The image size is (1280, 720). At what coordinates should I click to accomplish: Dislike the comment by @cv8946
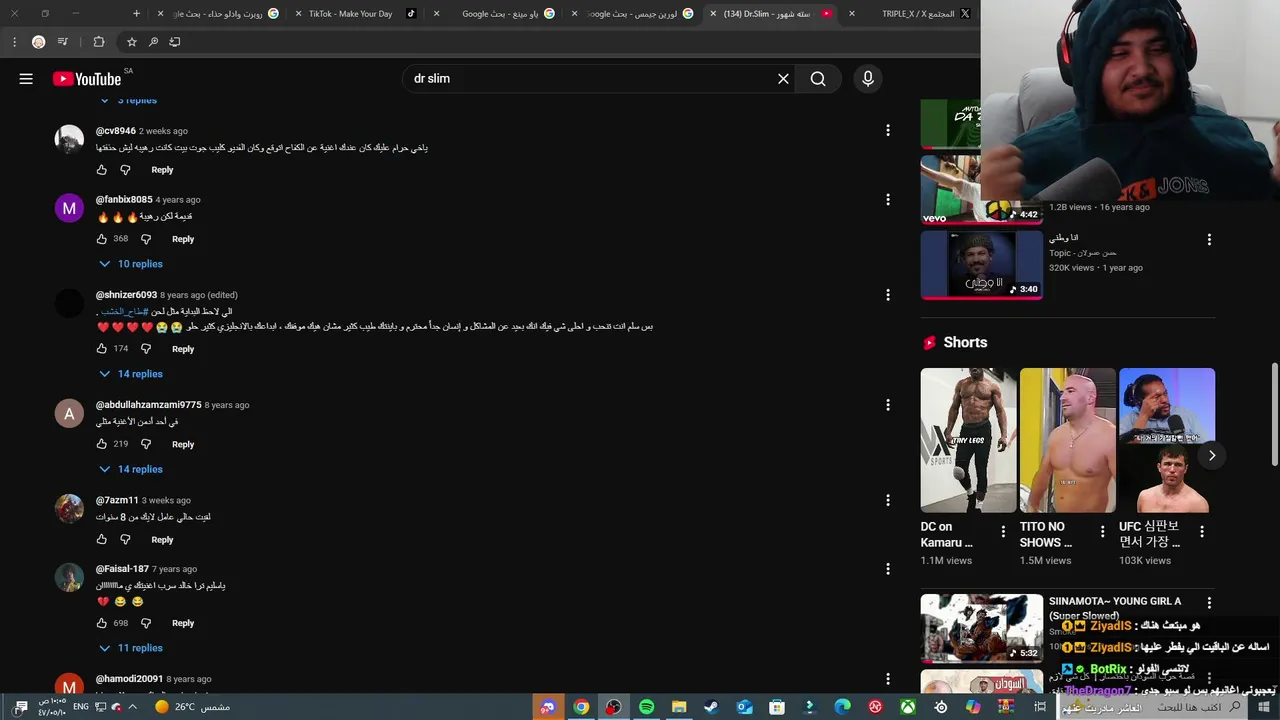pos(125,170)
